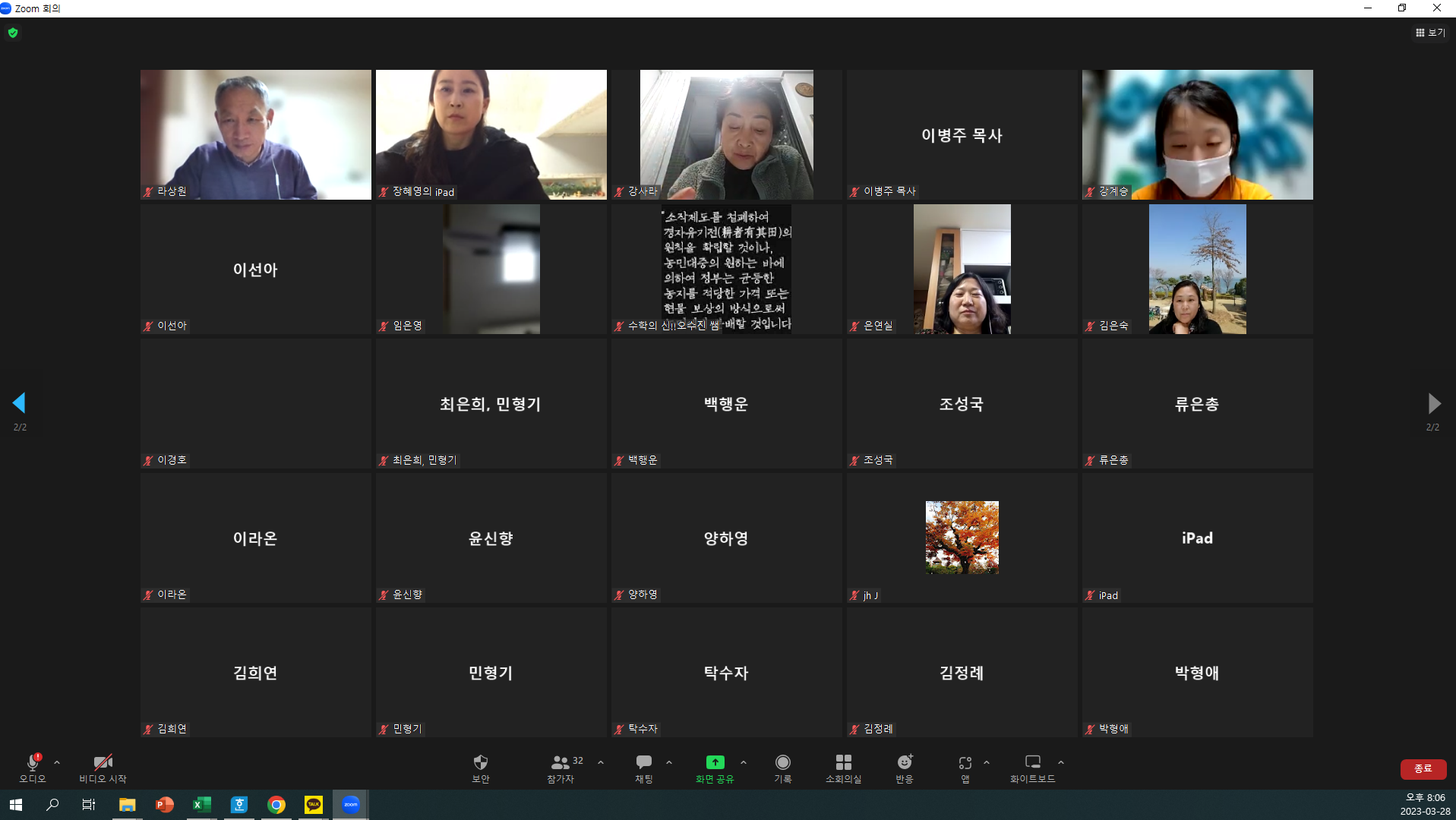Click iPad tile muted mic indicator

click(x=1091, y=595)
